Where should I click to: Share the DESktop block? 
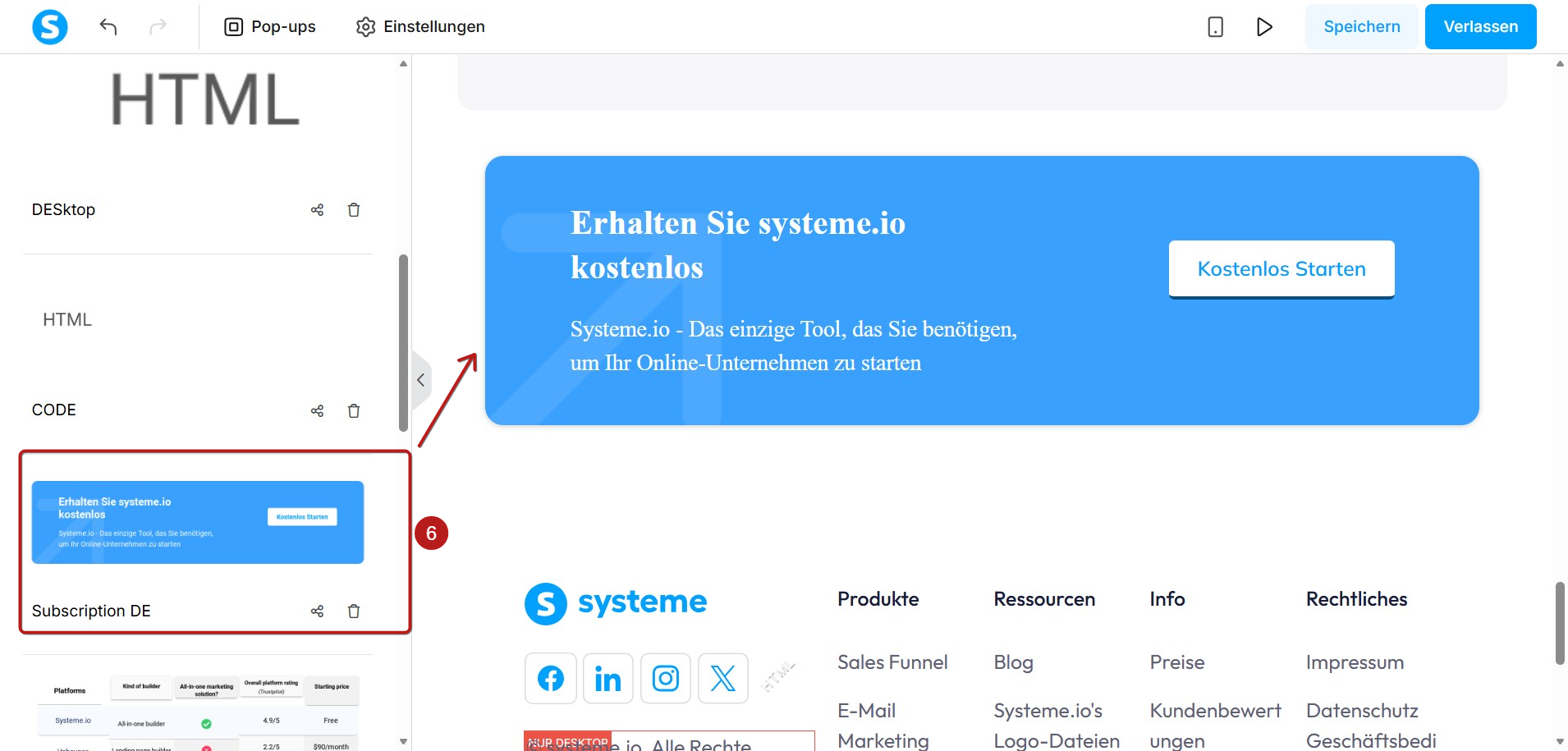[x=317, y=210]
